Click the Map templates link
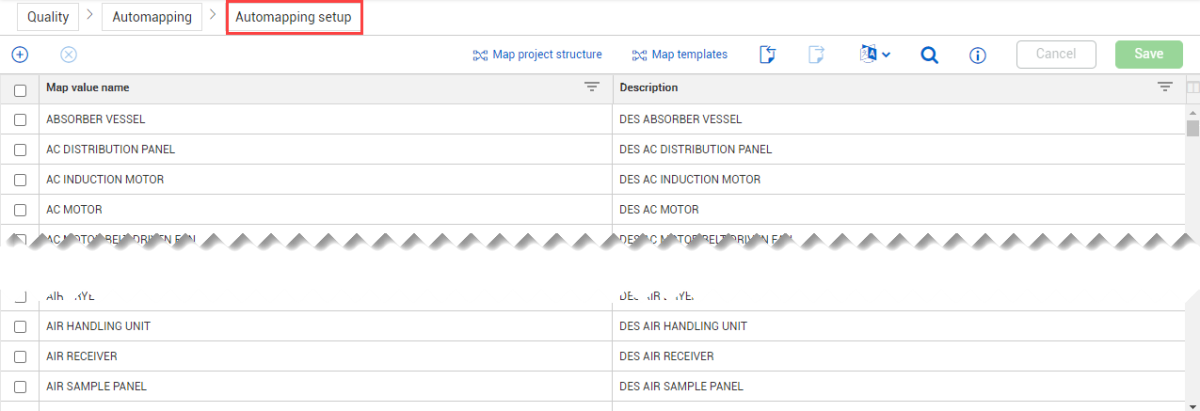 (680, 55)
